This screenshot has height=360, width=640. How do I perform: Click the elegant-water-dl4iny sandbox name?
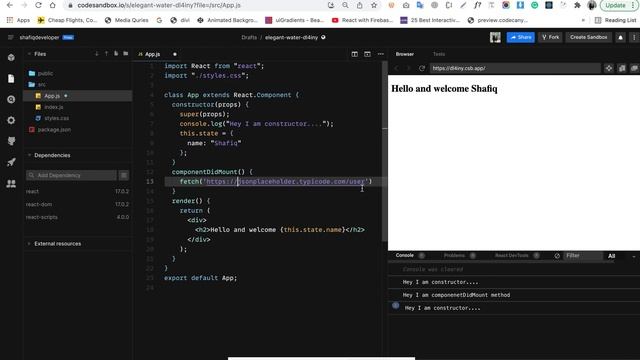click(x=291, y=37)
